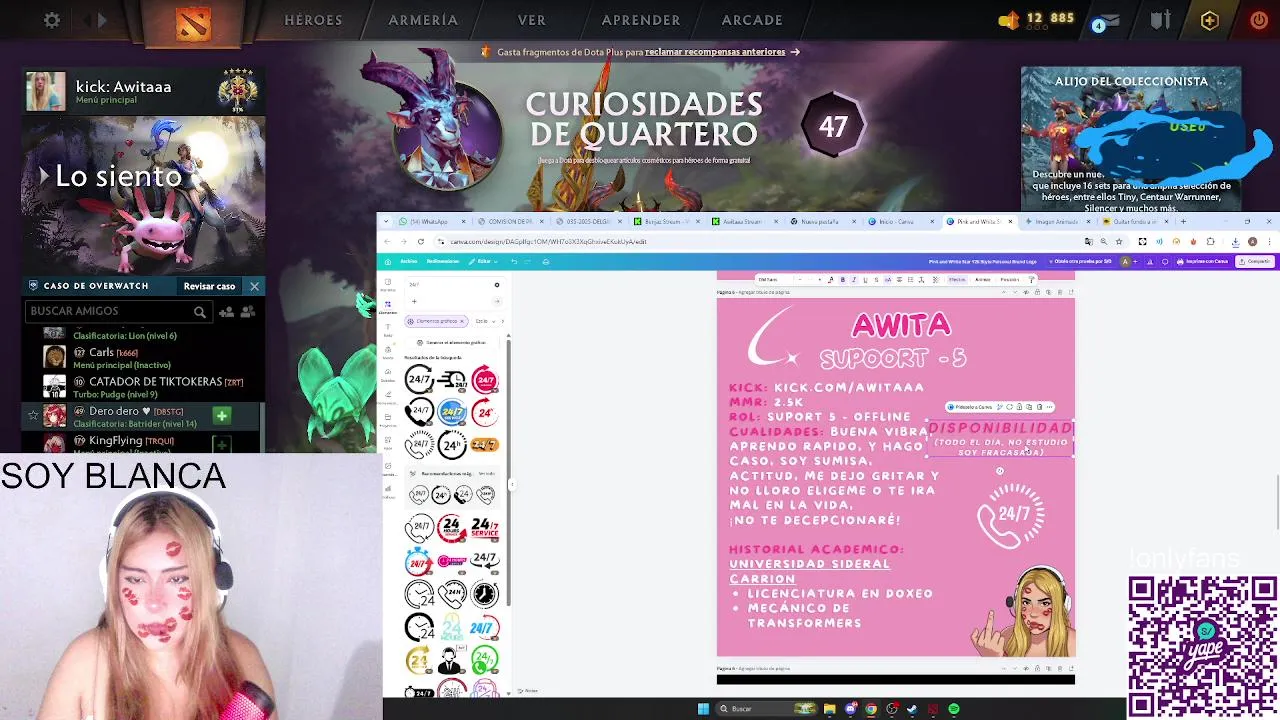Click the Revisar caso button

[x=209, y=286]
